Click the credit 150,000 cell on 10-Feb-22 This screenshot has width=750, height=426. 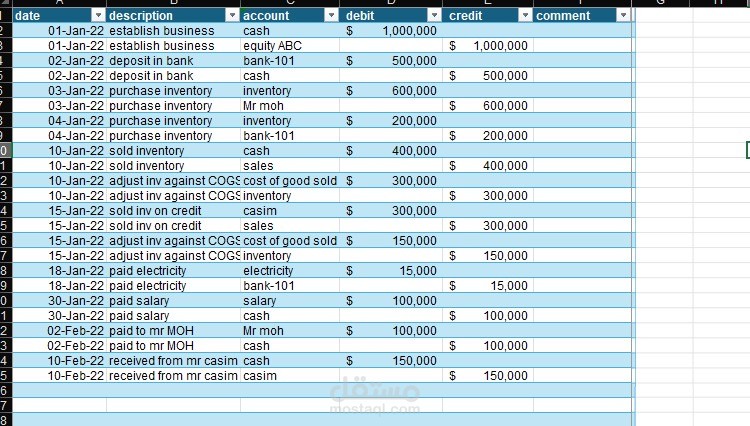[488, 376]
